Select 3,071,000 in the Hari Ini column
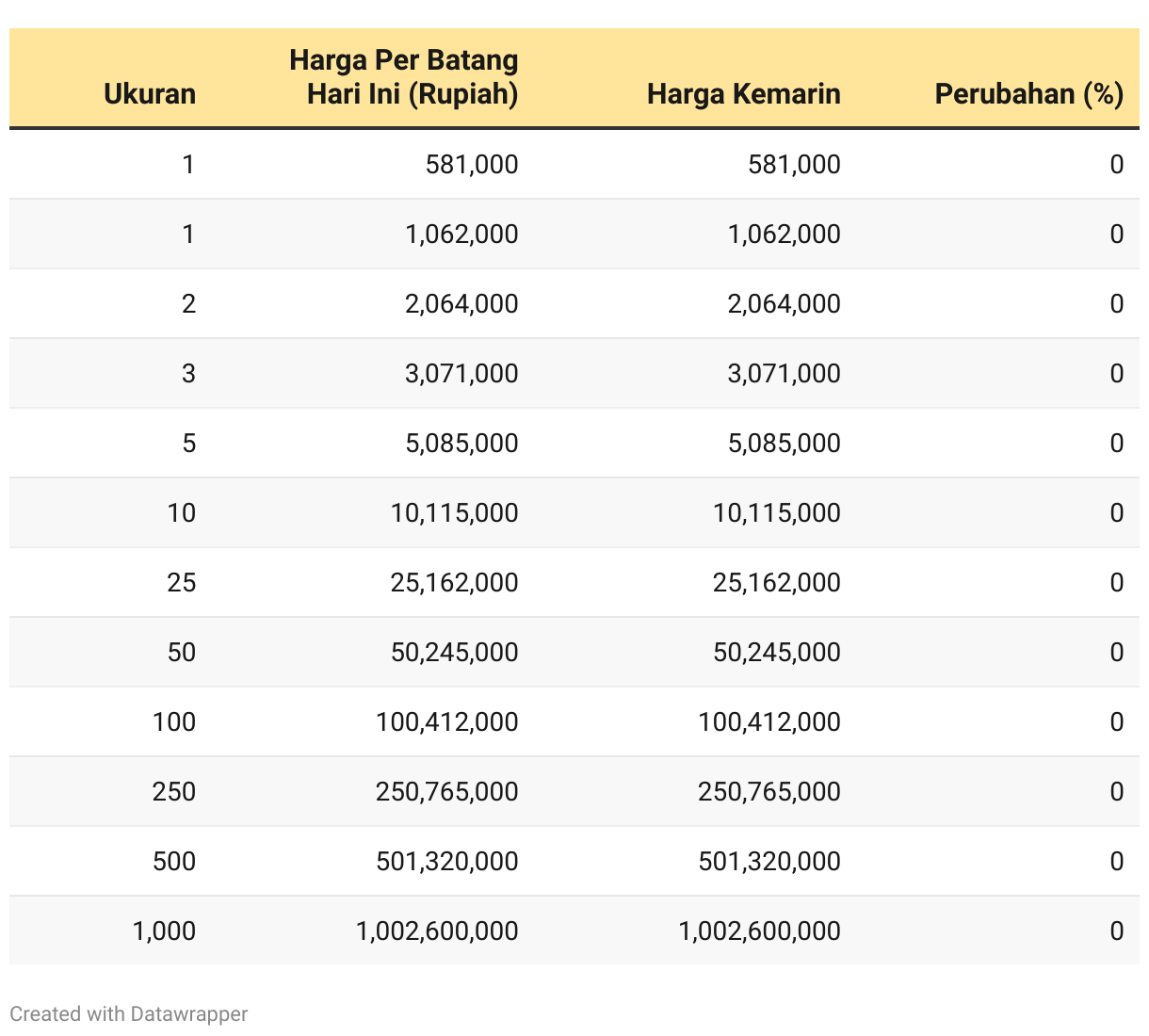Screen dimensions: 1149x1036 tap(461, 374)
